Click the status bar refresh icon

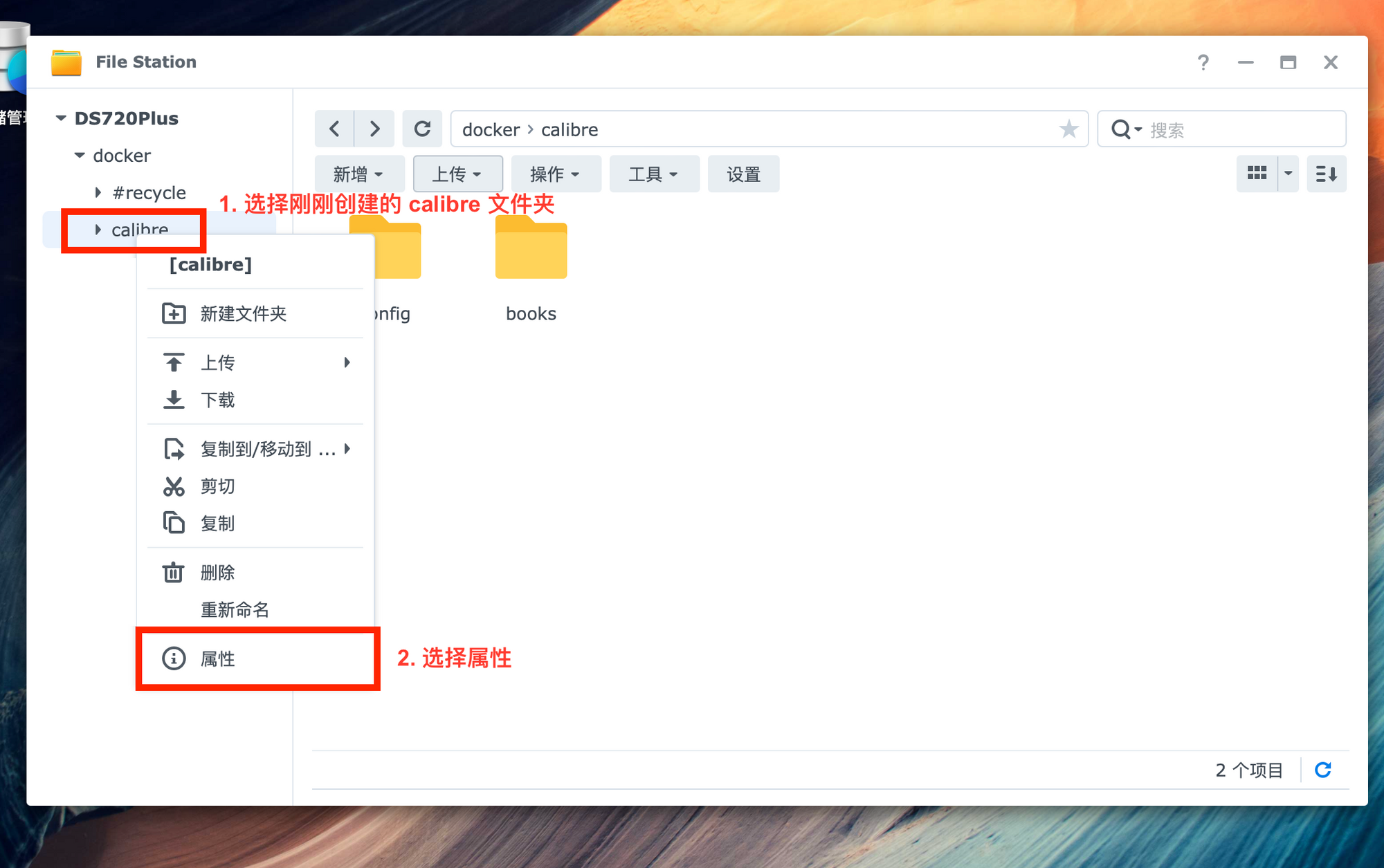tap(1323, 770)
